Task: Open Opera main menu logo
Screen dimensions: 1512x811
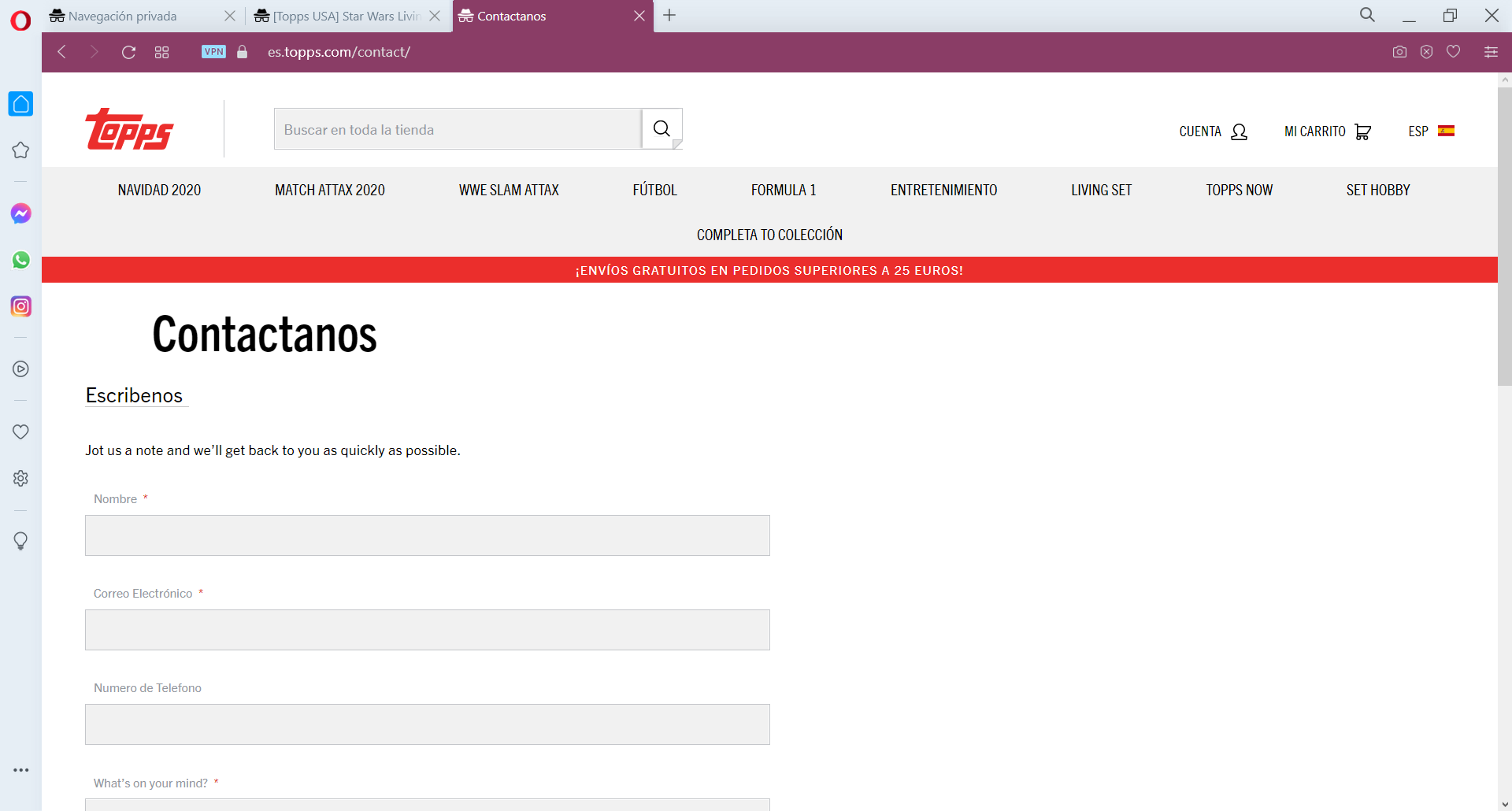Action: click(x=20, y=20)
